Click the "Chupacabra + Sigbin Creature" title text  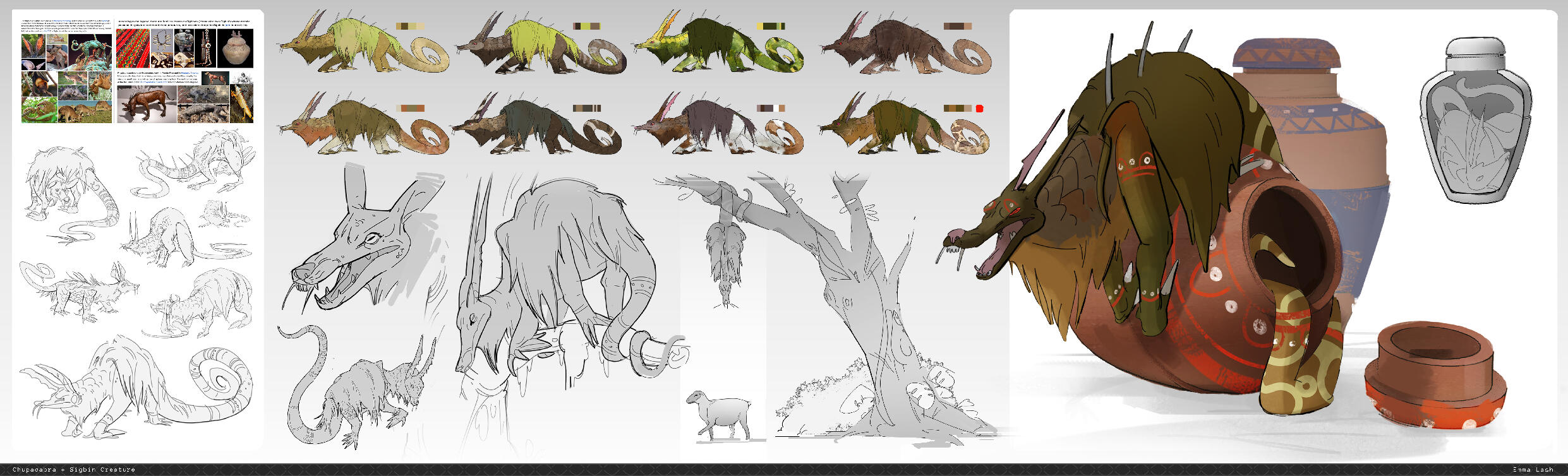pos(73,470)
